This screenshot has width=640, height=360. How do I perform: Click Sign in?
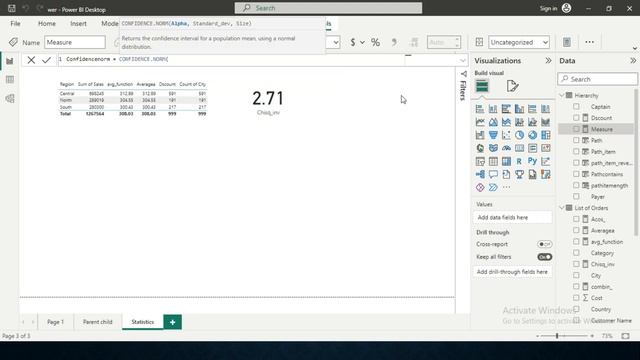point(548,8)
